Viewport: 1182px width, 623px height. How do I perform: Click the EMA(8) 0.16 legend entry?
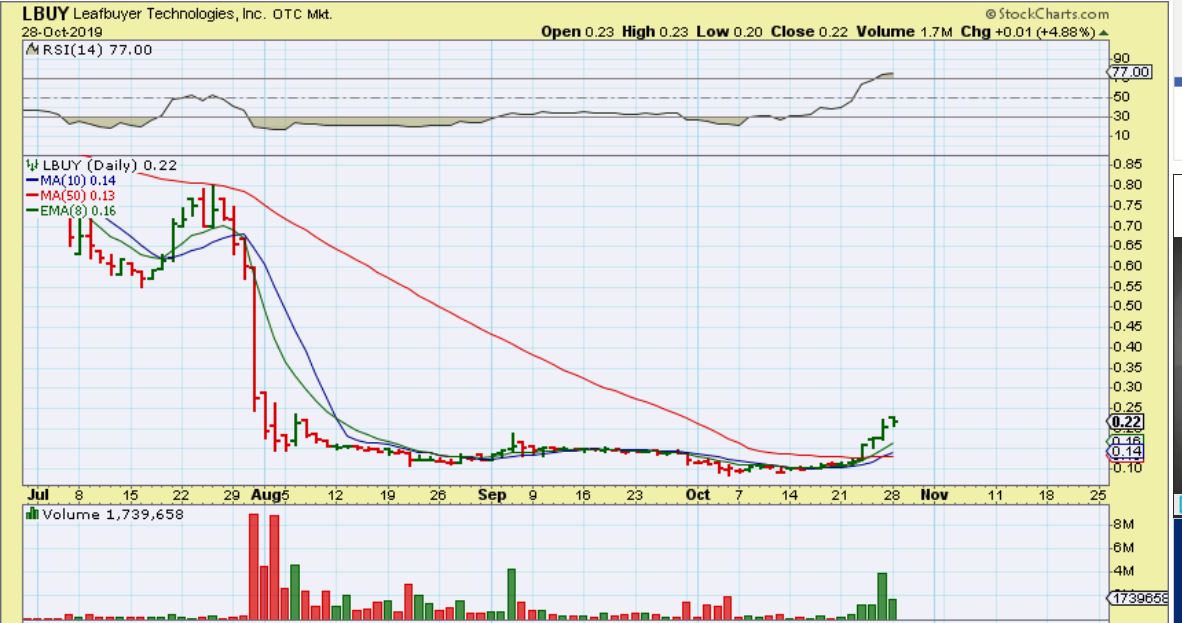[72, 210]
